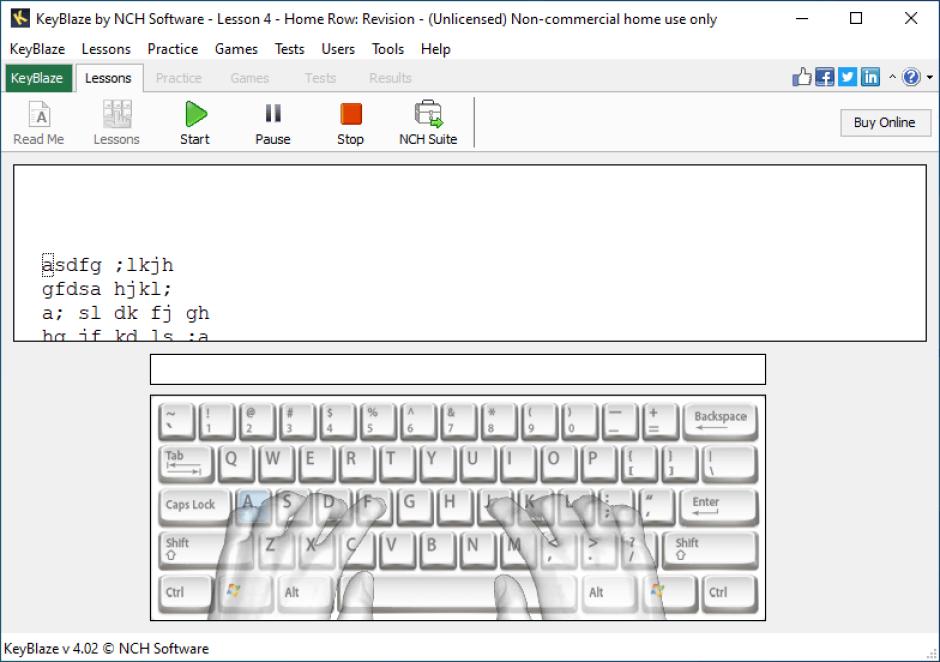Switch to the Games ribbon tab
The width and height of the screenshot is (940, 662).
point(250,78)
